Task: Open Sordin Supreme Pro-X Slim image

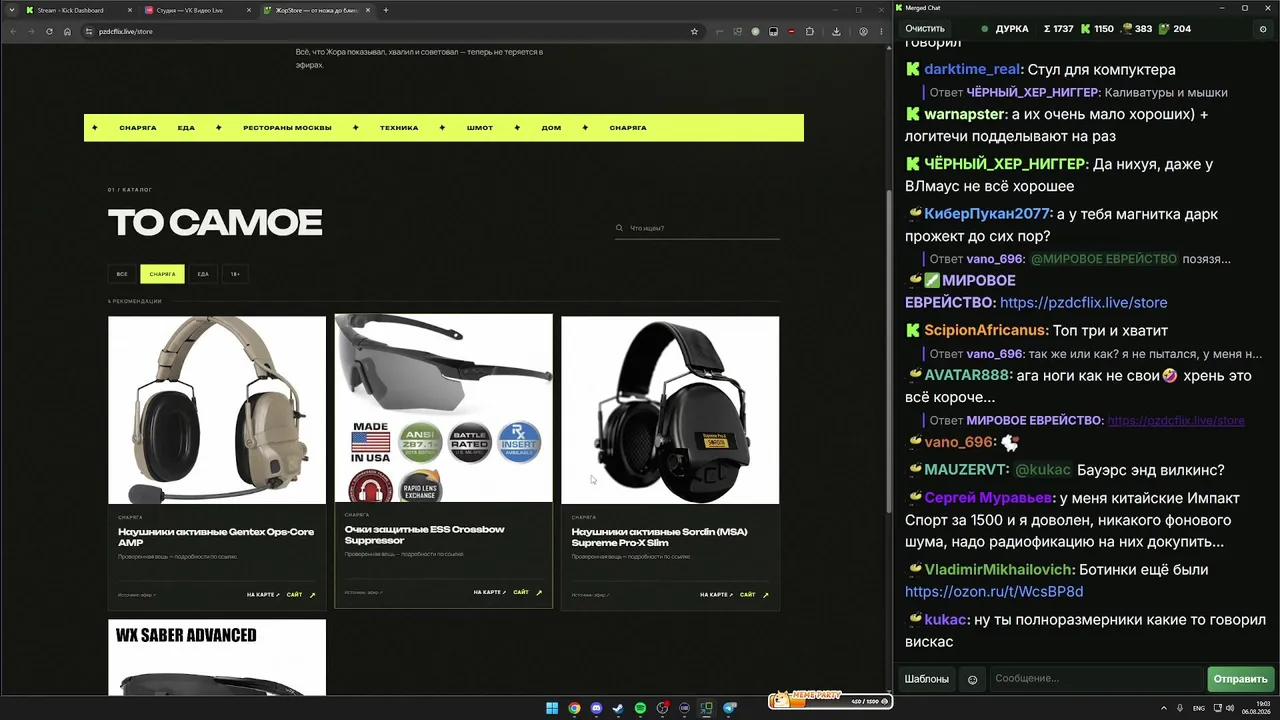Action: 670,410
